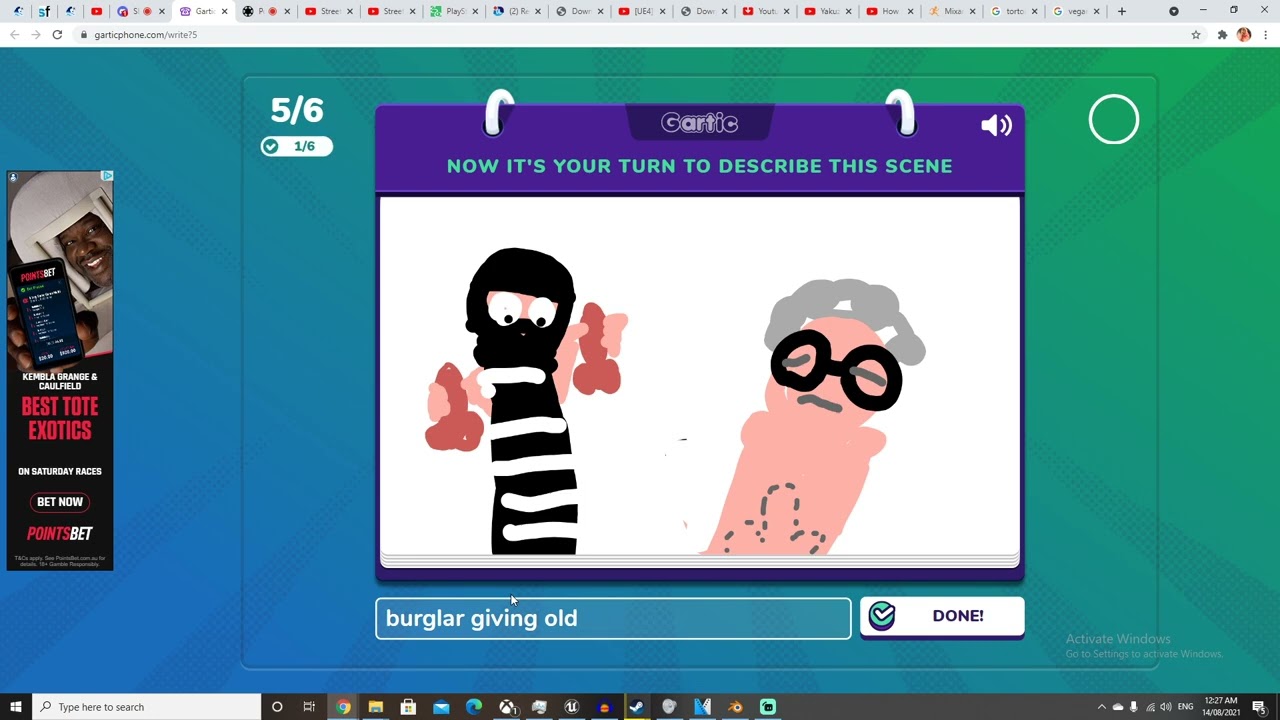Show hidden system tray icons
The image size is (1280, 720).
(x=1102, y=707)
